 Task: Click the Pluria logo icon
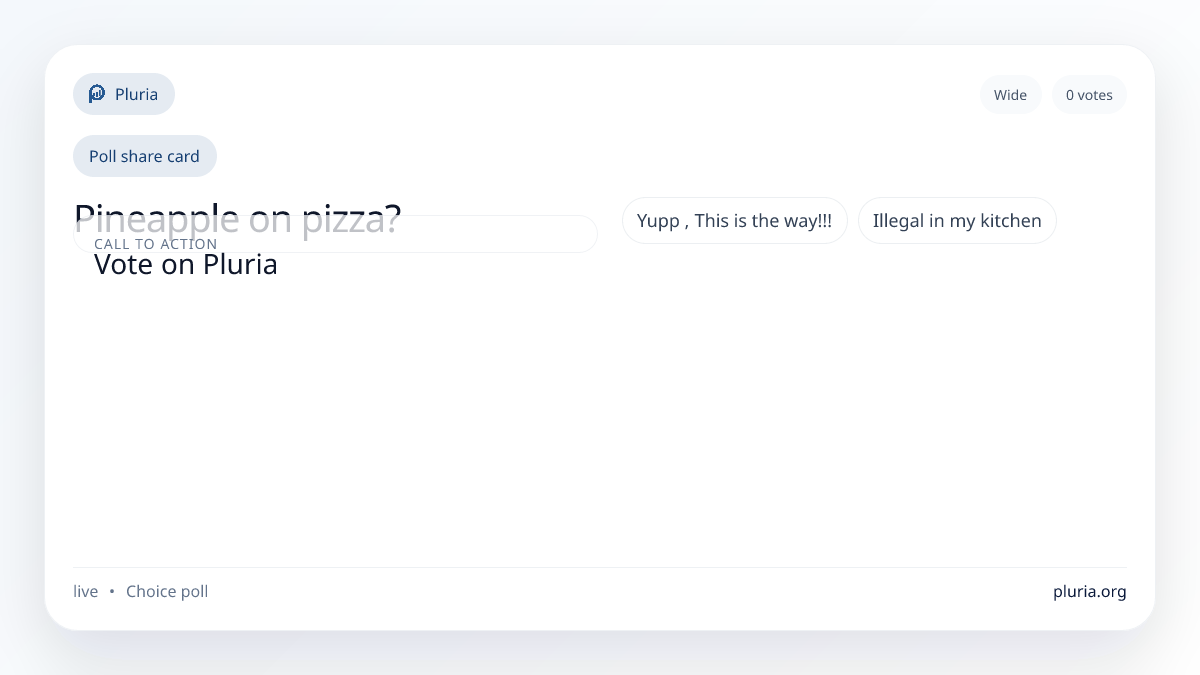point(97,94)
